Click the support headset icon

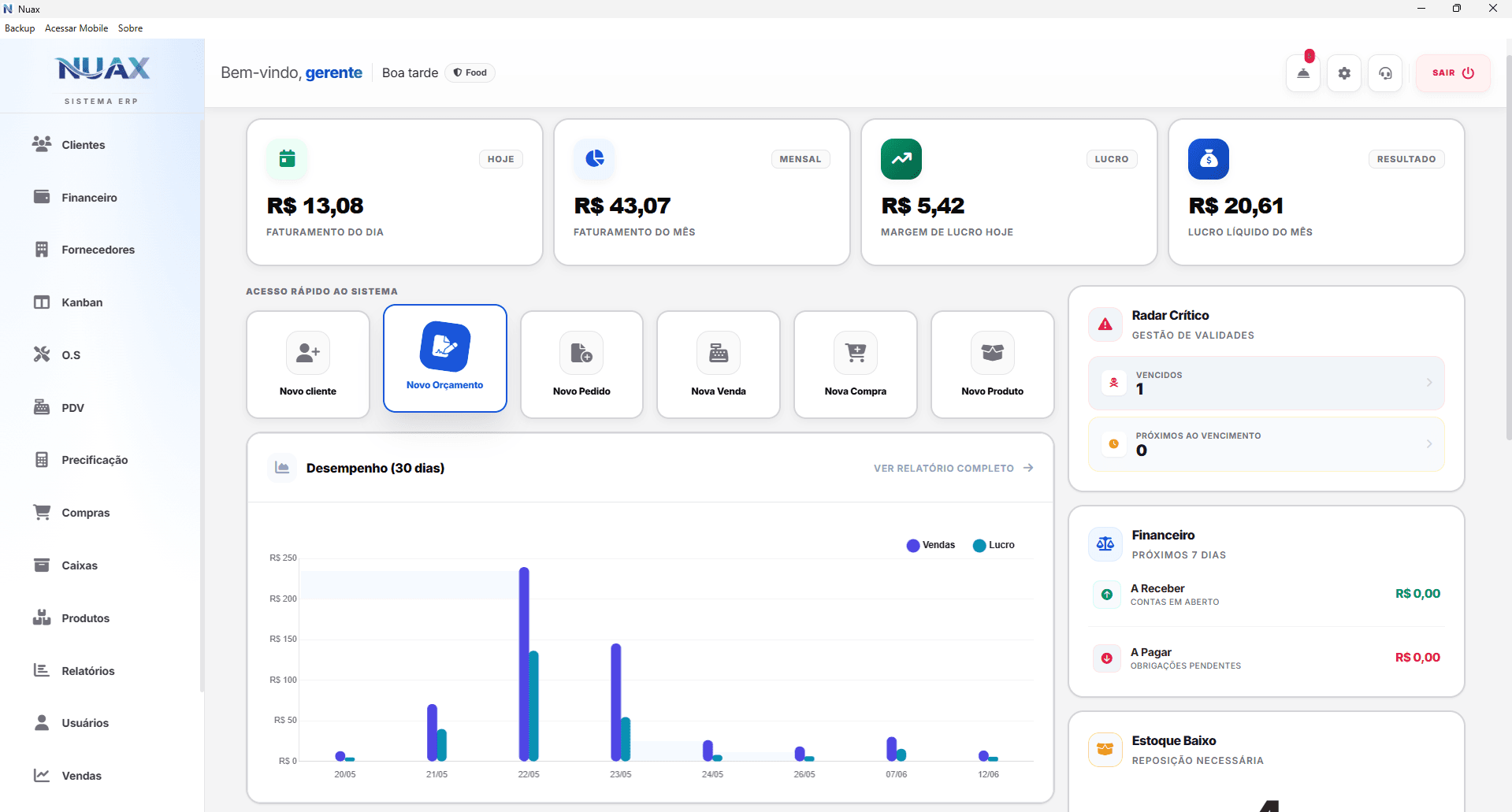(x=1385, y=72)
